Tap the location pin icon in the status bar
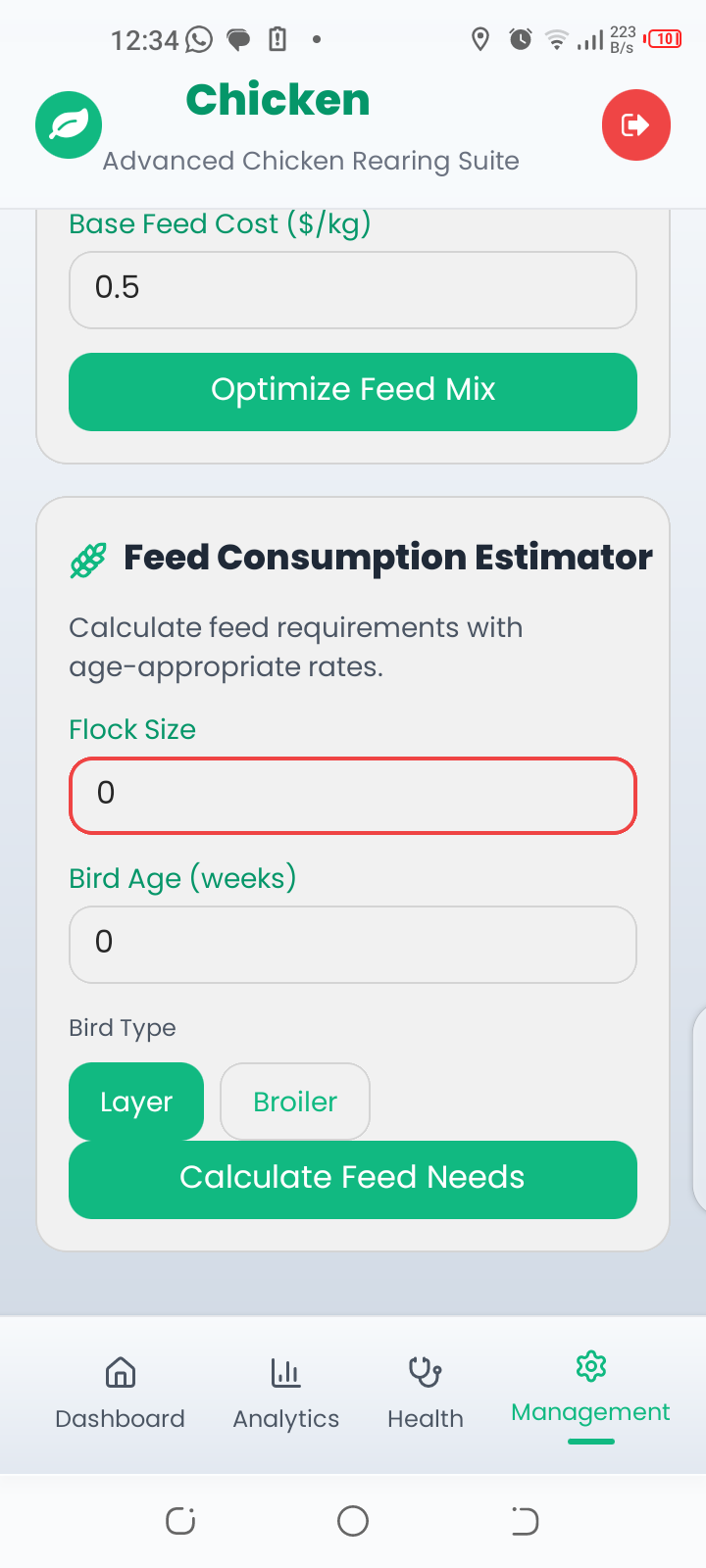The image size is (706, 1568). click(480, 39)
